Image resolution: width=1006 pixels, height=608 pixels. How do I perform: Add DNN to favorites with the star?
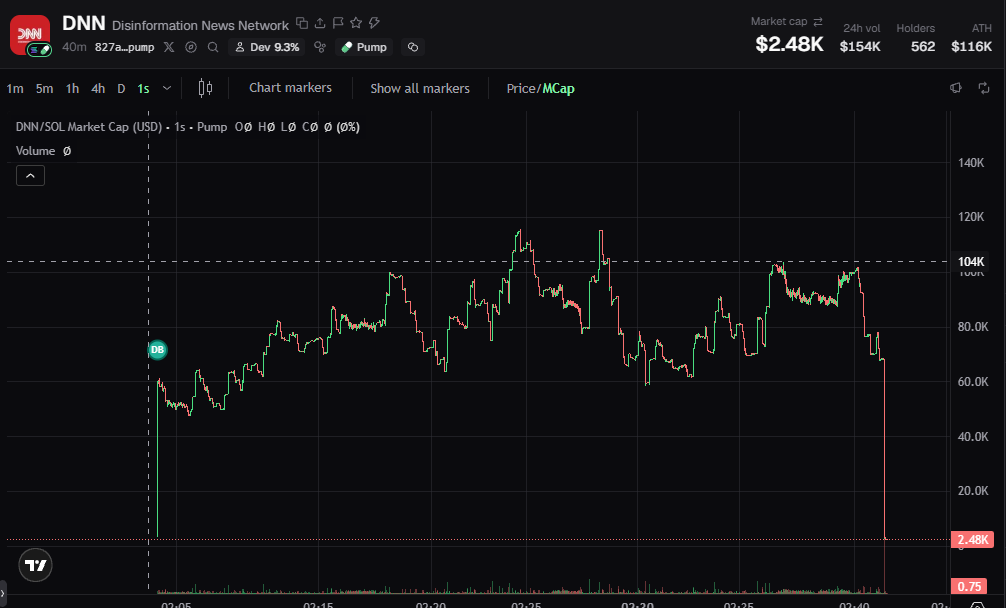pyautogui.click(x=356, y=23)
